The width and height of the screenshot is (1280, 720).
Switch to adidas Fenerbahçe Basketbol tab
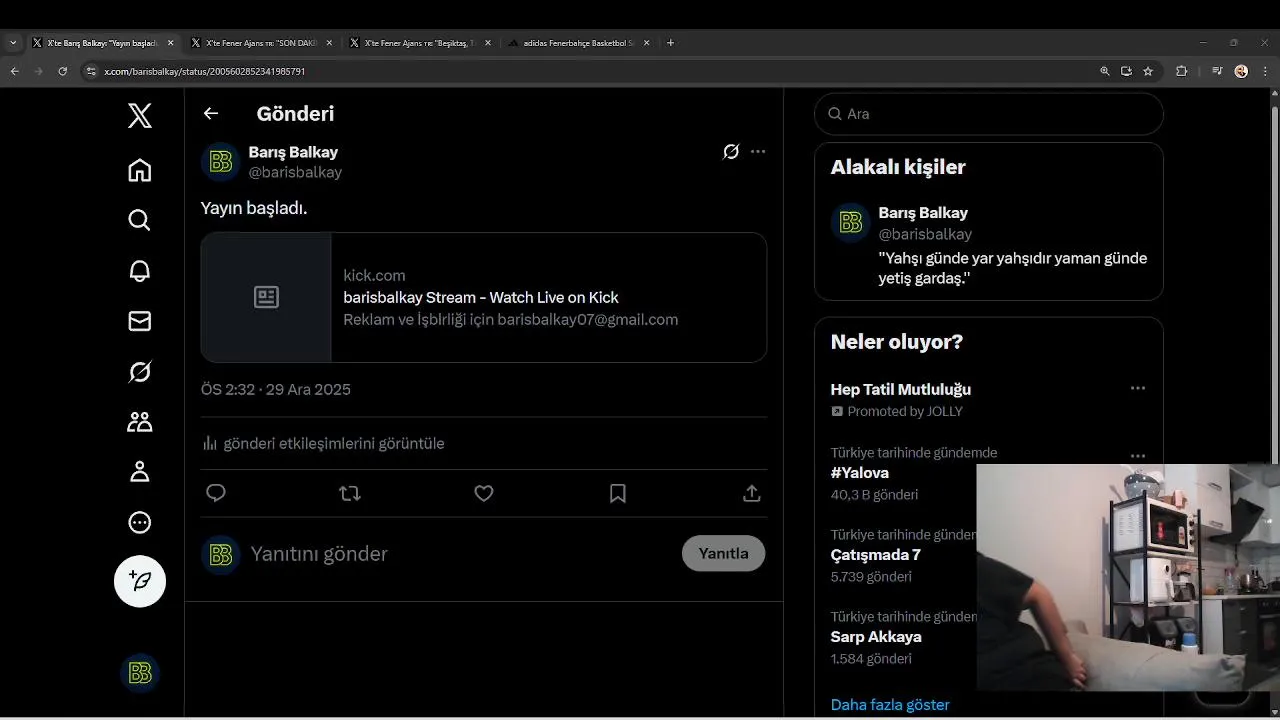pos(579,43)
